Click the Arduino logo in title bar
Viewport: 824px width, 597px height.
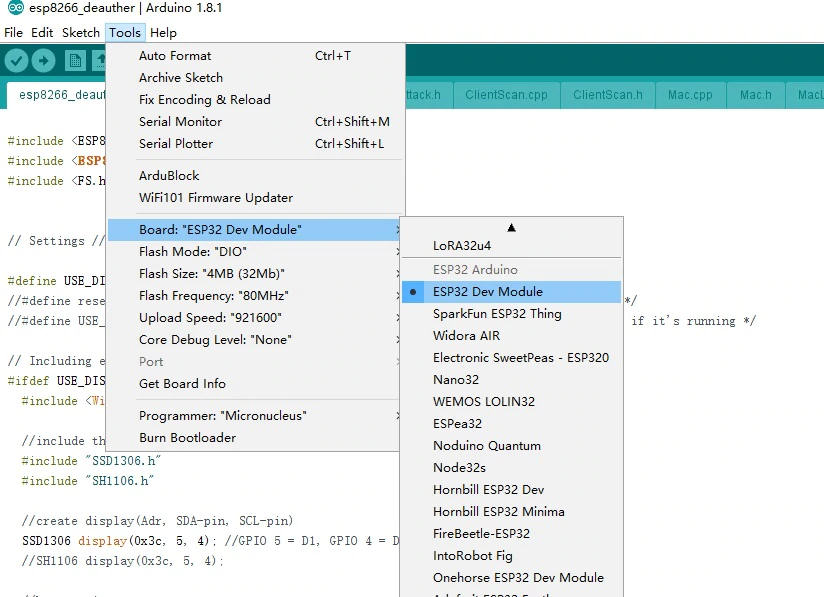point(15,7)
